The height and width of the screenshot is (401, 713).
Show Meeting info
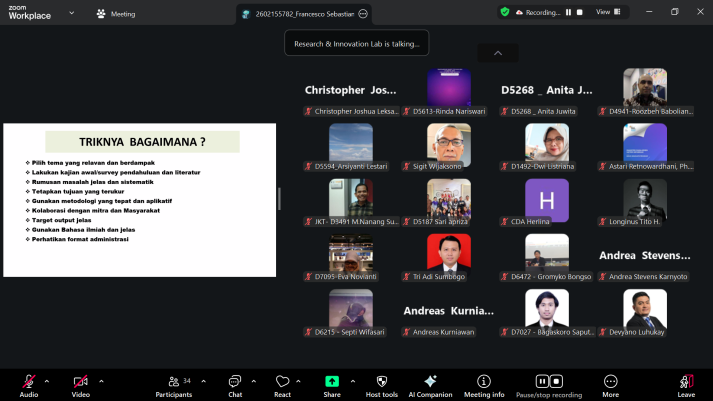tap(484, 382)
